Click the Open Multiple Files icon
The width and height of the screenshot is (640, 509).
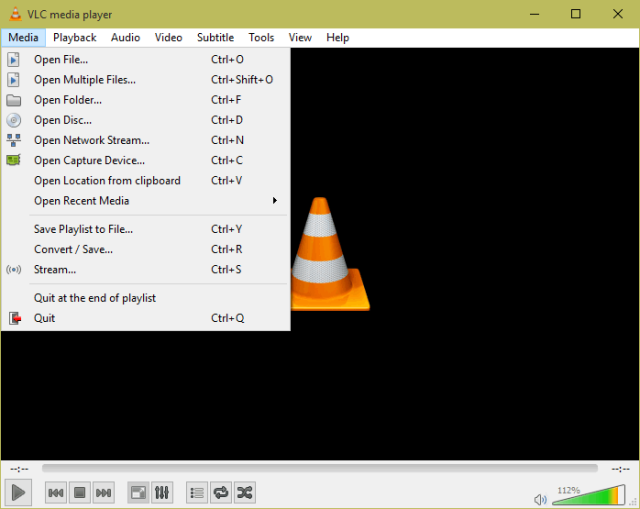point(13,80)
